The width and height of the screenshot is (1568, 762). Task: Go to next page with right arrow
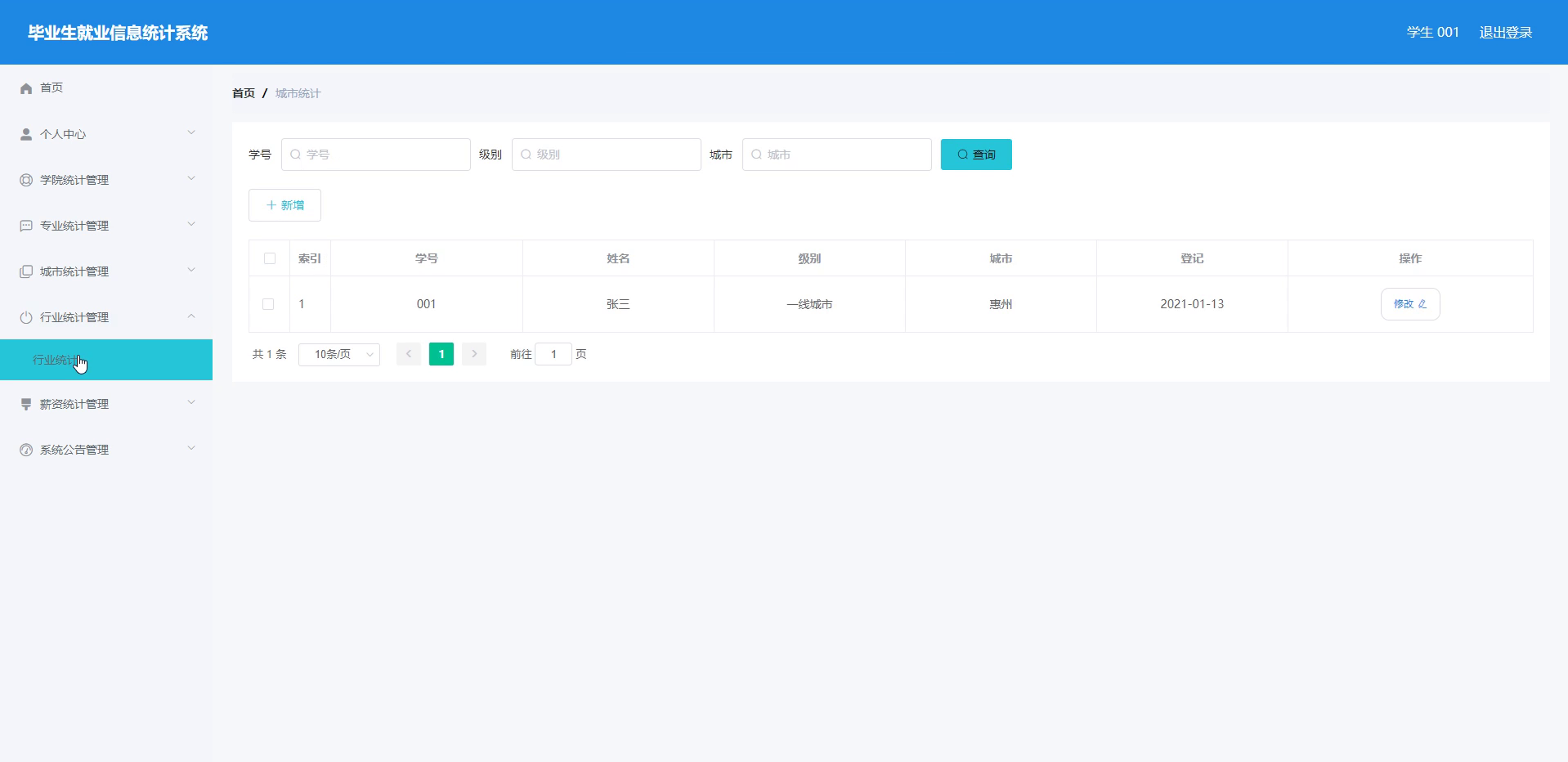click(474, 354)
